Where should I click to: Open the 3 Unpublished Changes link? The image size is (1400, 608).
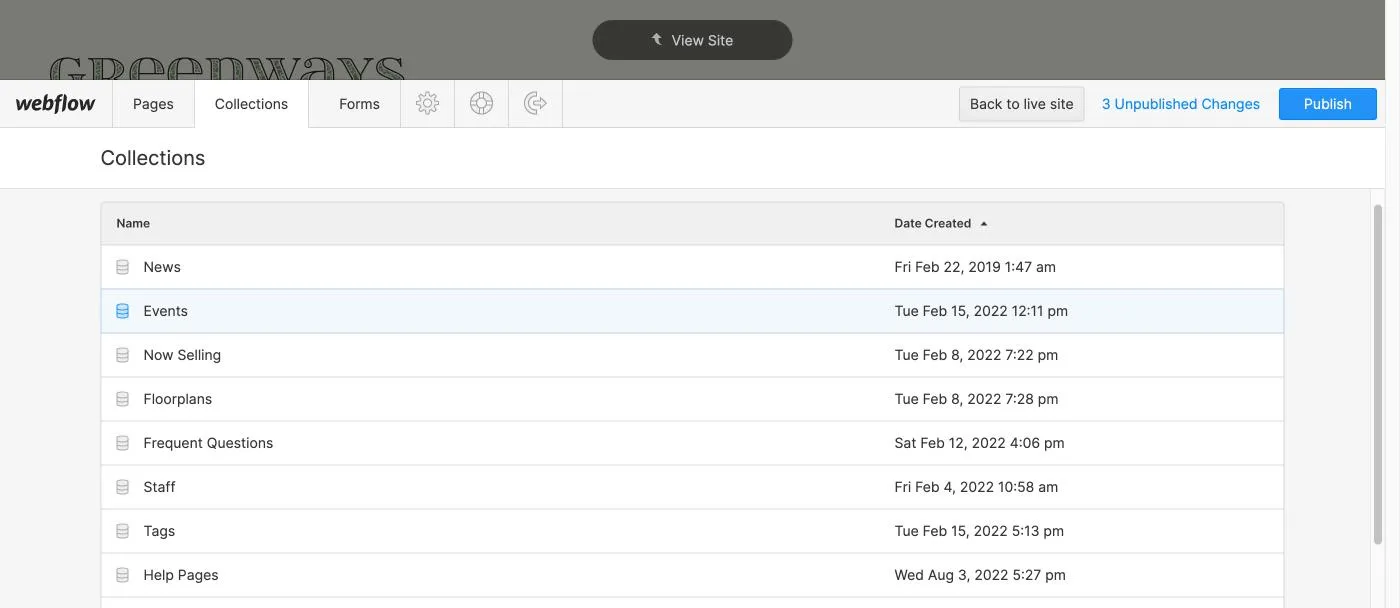point(1181,104)
